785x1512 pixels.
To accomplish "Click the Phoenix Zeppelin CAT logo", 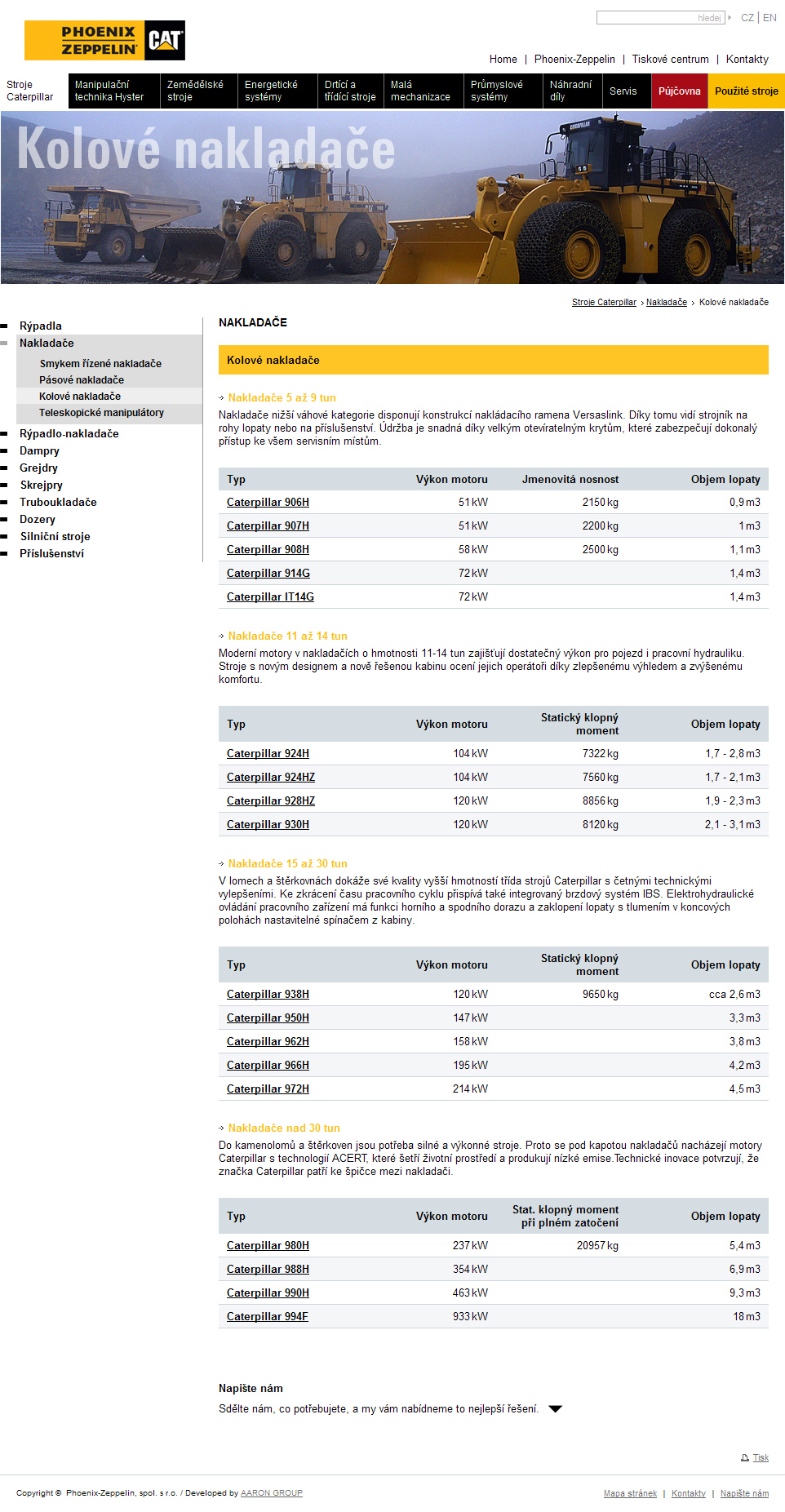I will click(104, 41).
